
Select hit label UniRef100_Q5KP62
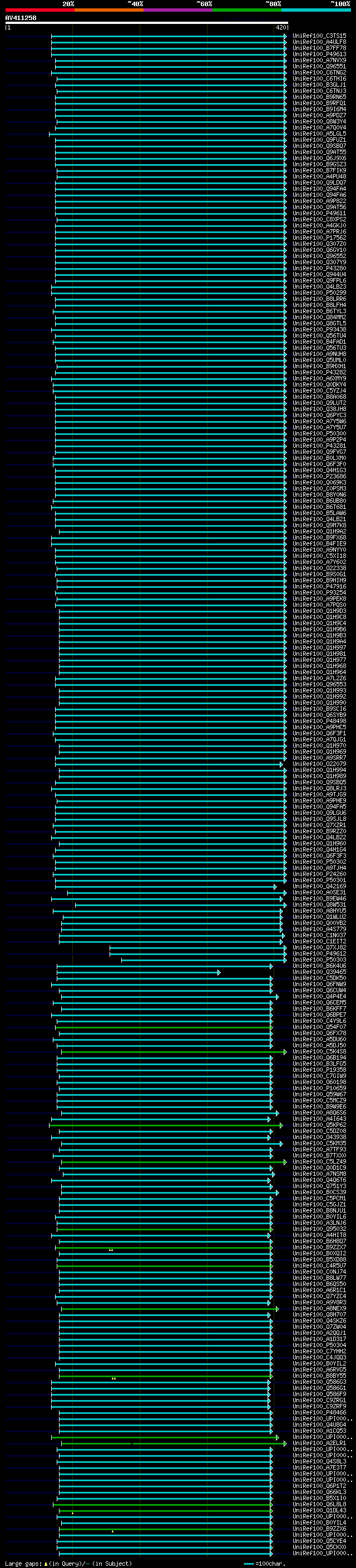(319, 1125)
